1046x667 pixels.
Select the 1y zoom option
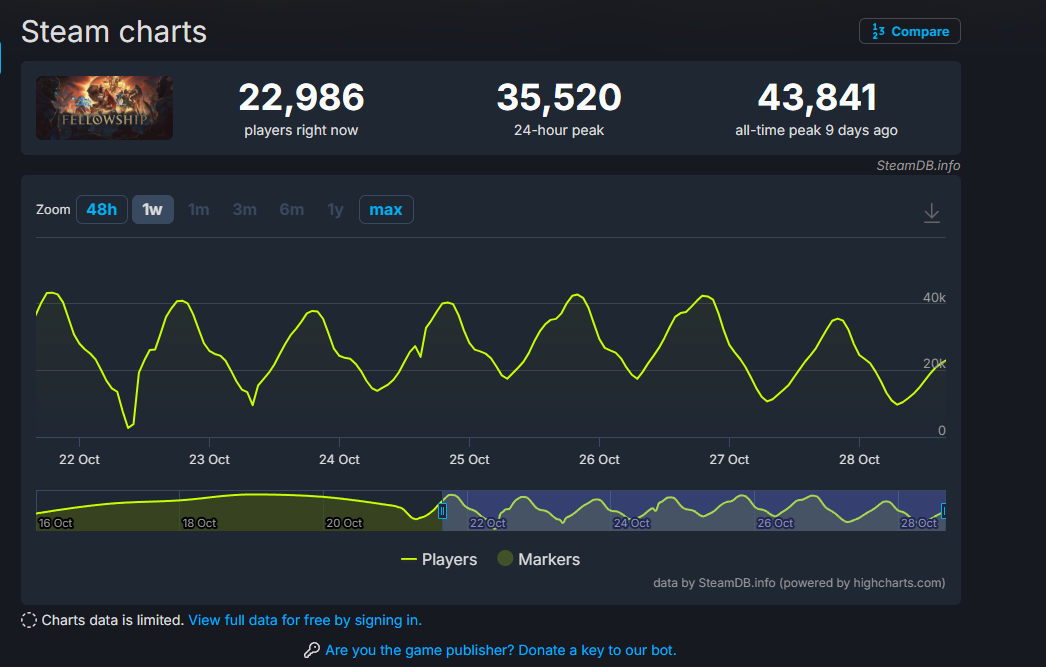(x=336, y=209)
